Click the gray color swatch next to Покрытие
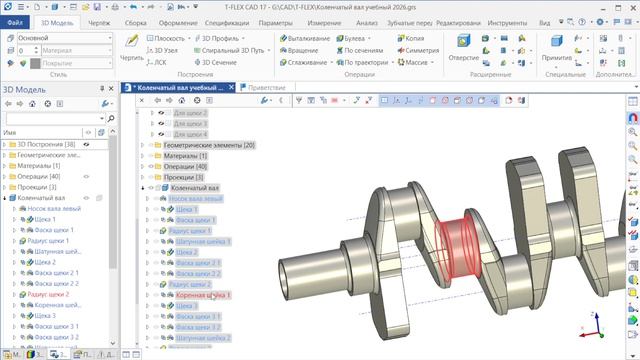Screen dimensions: 640x360 click(x=36, y=63)
